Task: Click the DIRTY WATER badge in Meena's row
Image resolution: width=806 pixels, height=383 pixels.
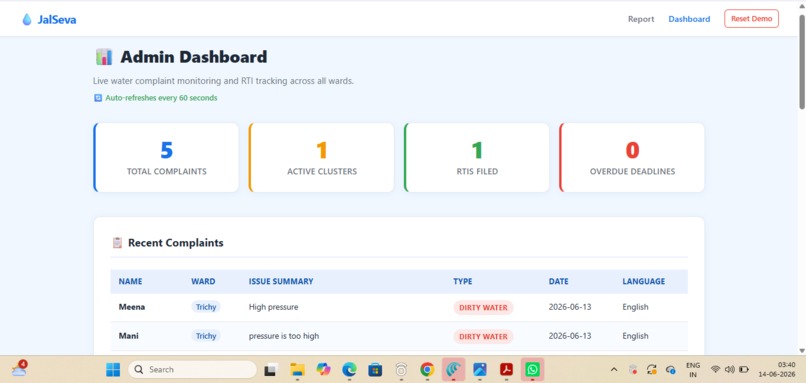Action: point(483,307)
